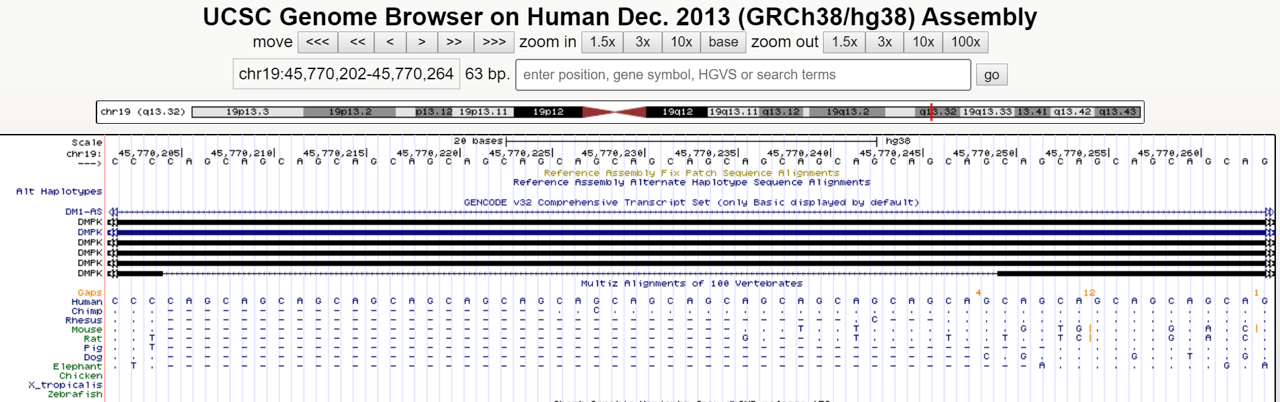The image size is (1280, 402).
Task: Select the 13.41 band on the ideogram
Action: point(1033,112)
